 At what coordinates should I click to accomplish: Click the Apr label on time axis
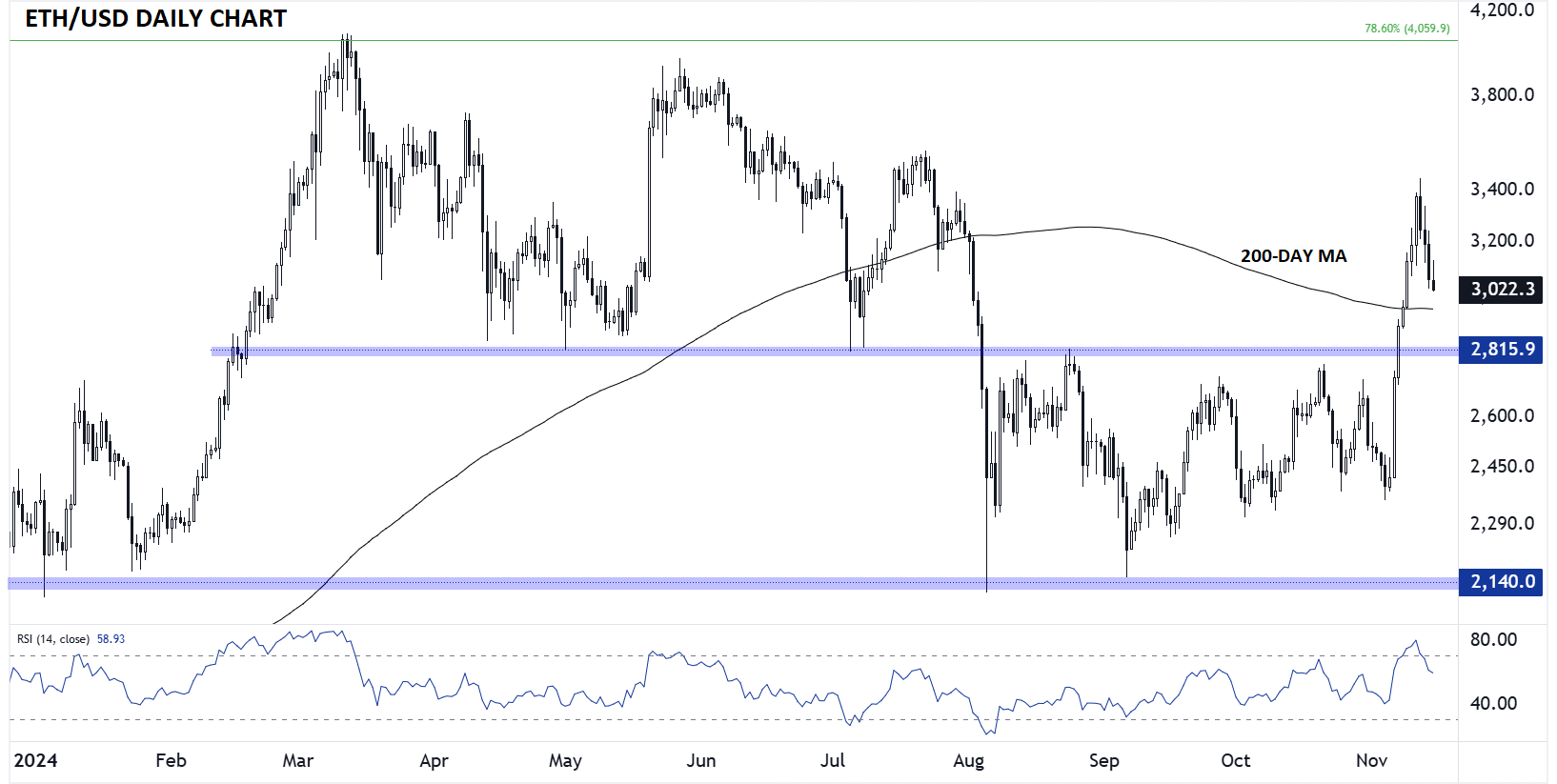(434, 760)
